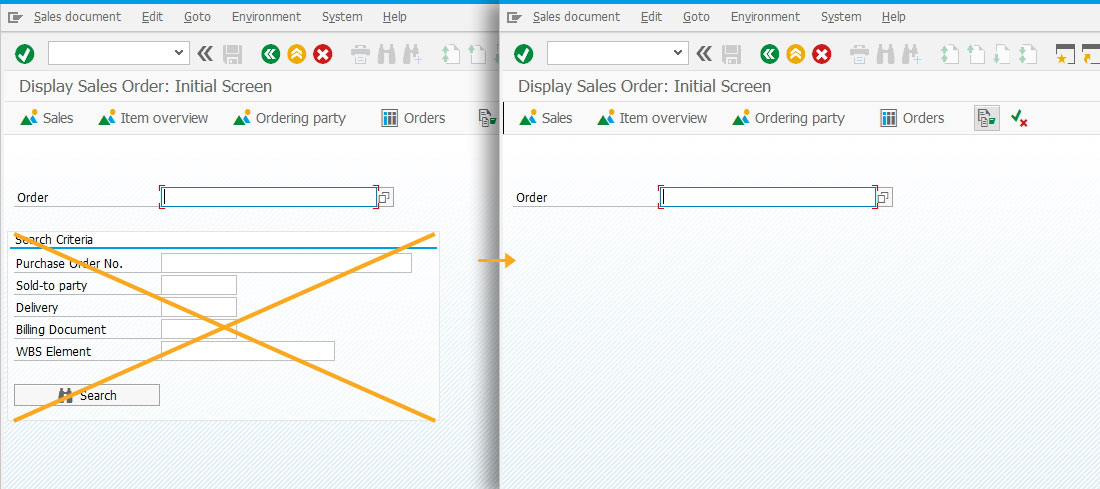This screenshot has height=489, width=1100.
Task: Click Ordering party button in left window
Action: point(290,119)
